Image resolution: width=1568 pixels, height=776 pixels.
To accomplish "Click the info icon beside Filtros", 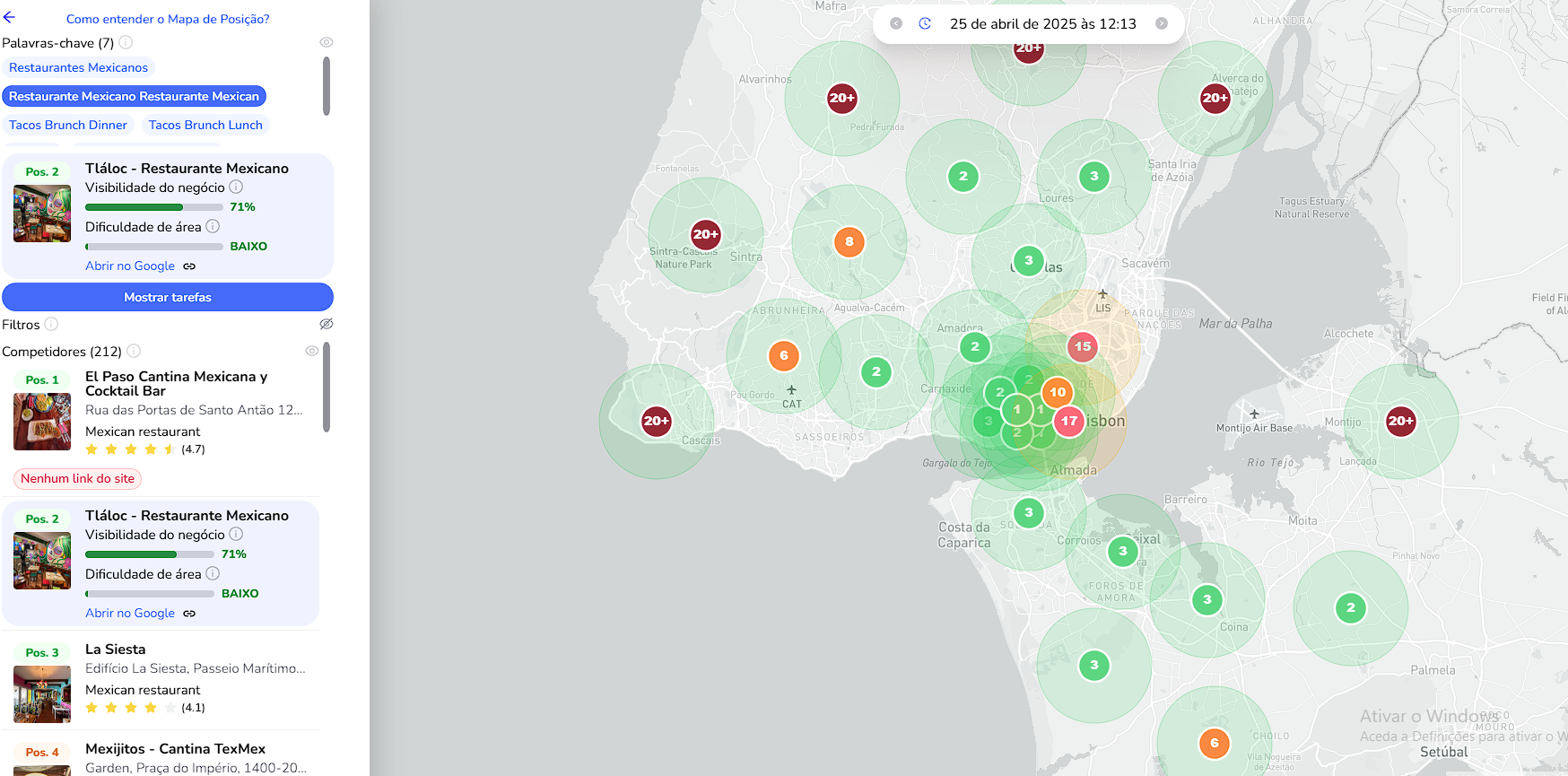I will [51, 324].
